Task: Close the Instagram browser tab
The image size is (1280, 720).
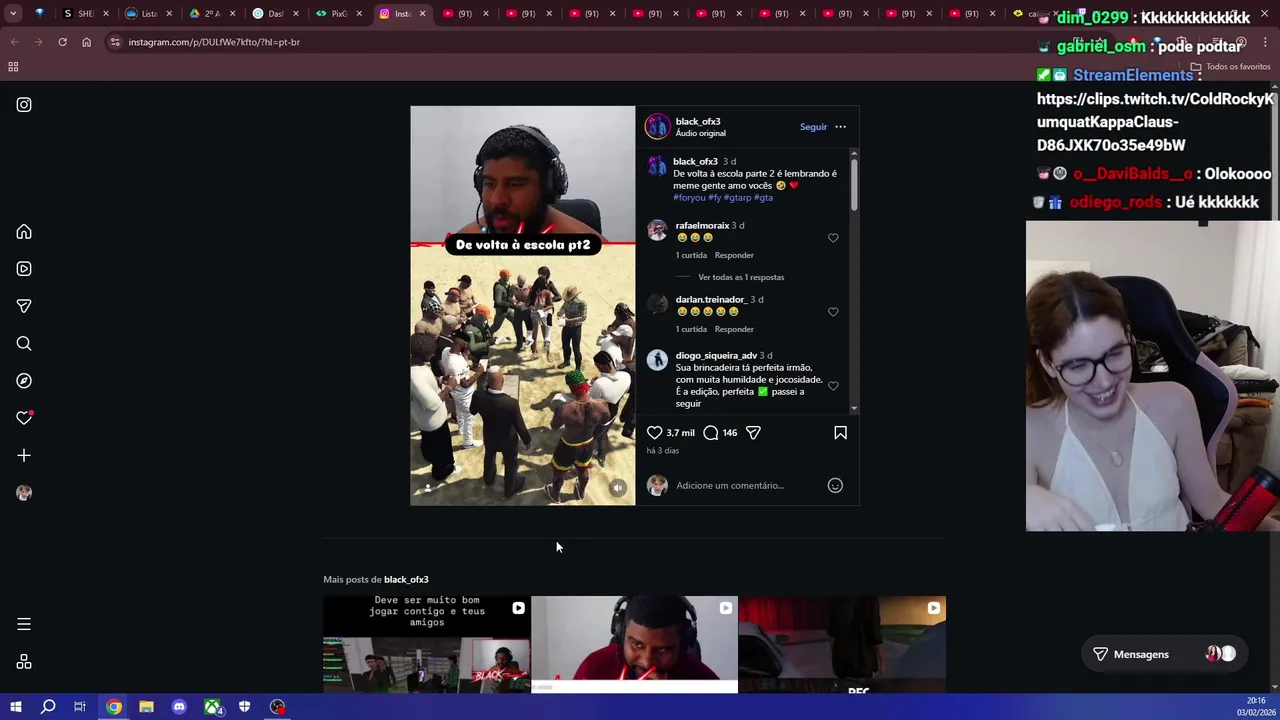Action: pos(422,14)
